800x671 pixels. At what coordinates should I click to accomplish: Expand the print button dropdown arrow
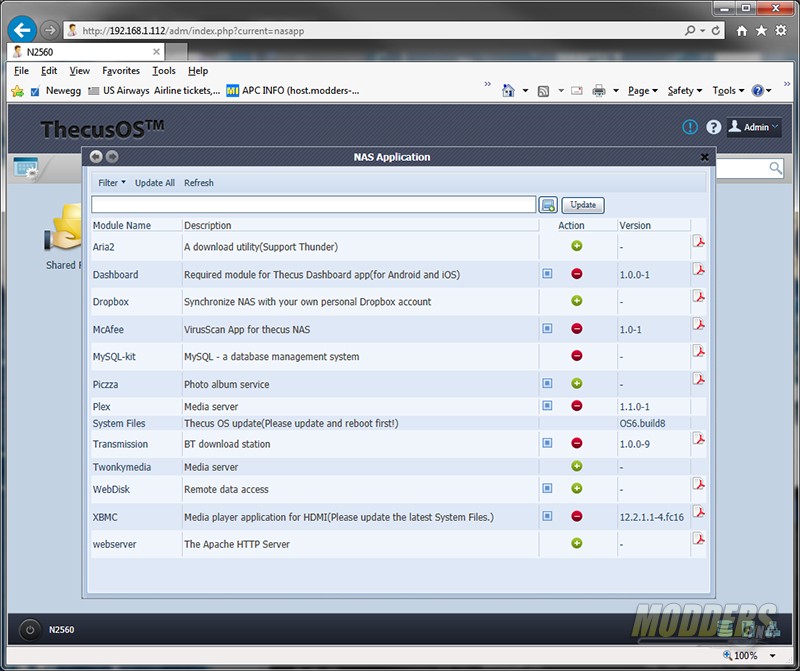(x=616, y=91)
